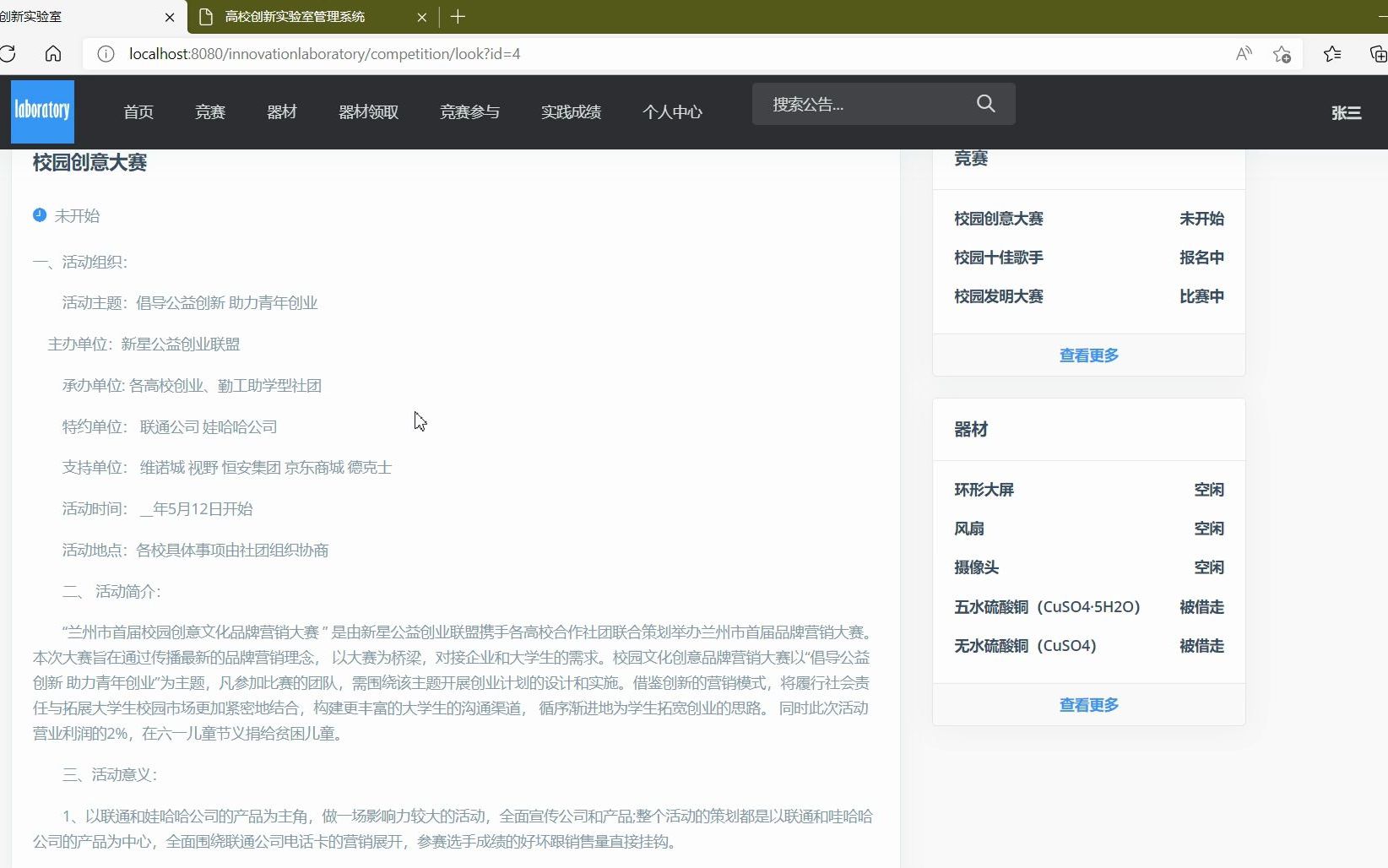Image resolution: width=1388 pixels, height=868 pixels.
Task: Click the search magnifier icon
Action: (985, 103)
